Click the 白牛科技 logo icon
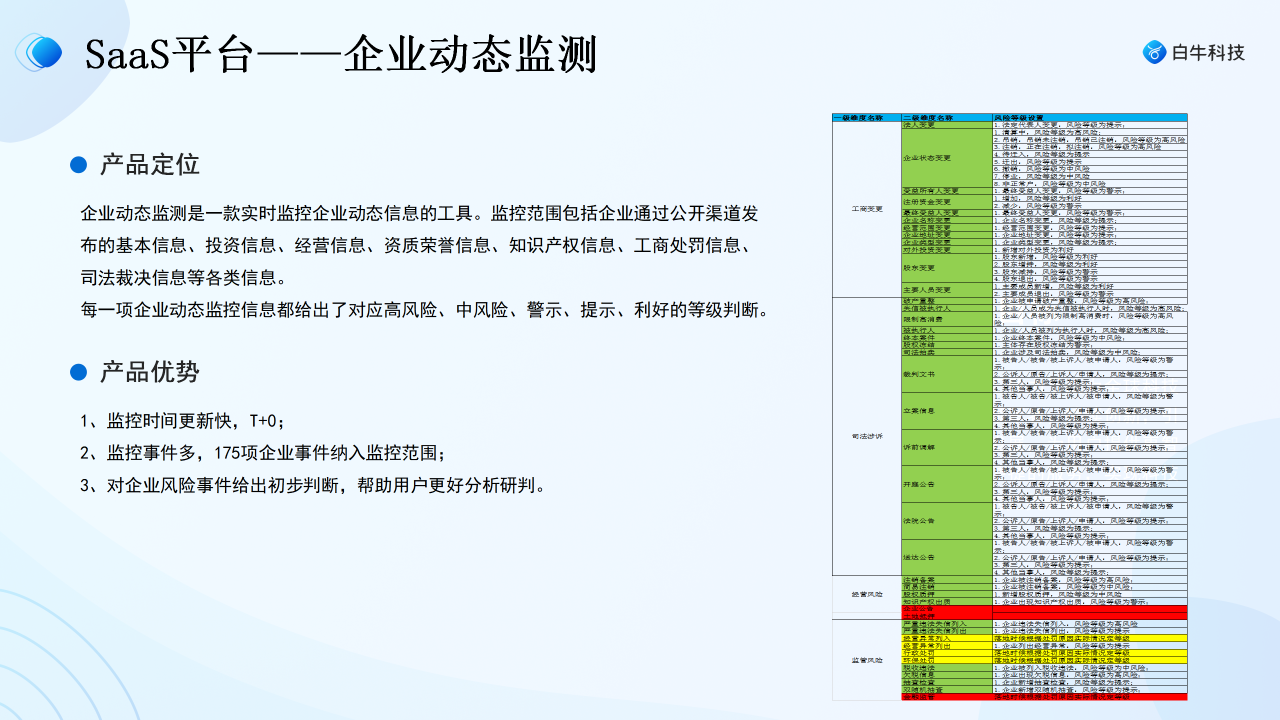The width and height of the screenshot is (1280, 720). 1155,52
